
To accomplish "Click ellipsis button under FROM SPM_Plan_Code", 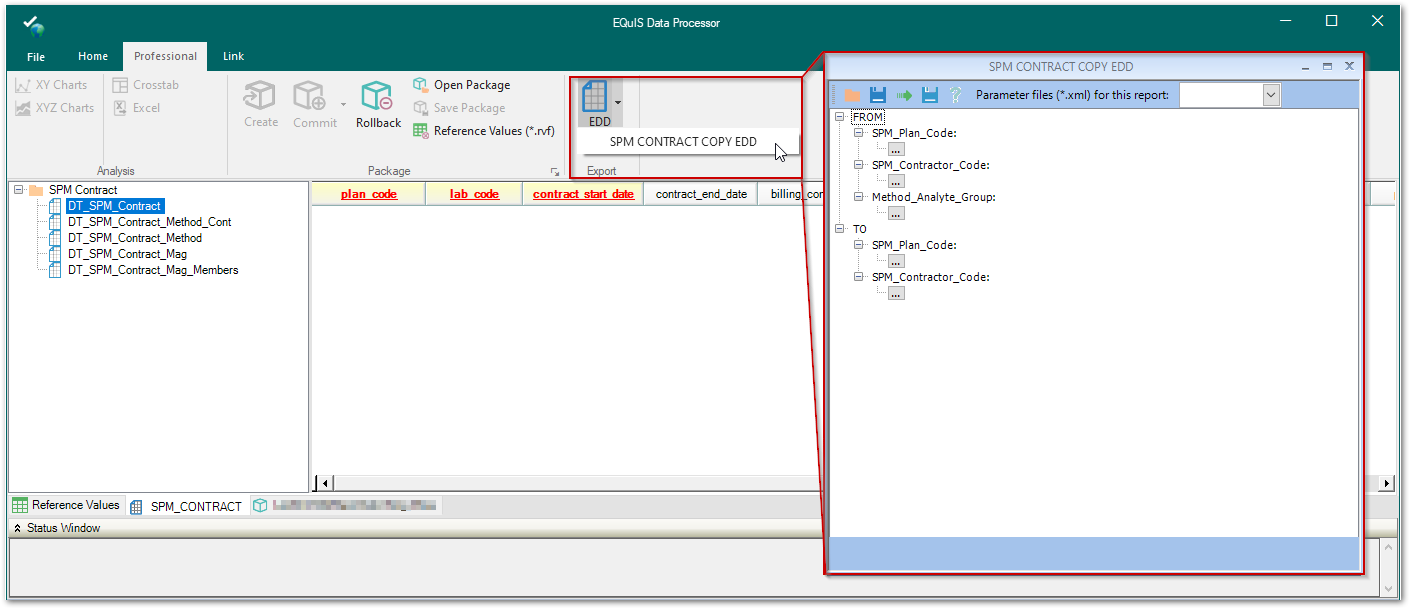I will [896, 149].
